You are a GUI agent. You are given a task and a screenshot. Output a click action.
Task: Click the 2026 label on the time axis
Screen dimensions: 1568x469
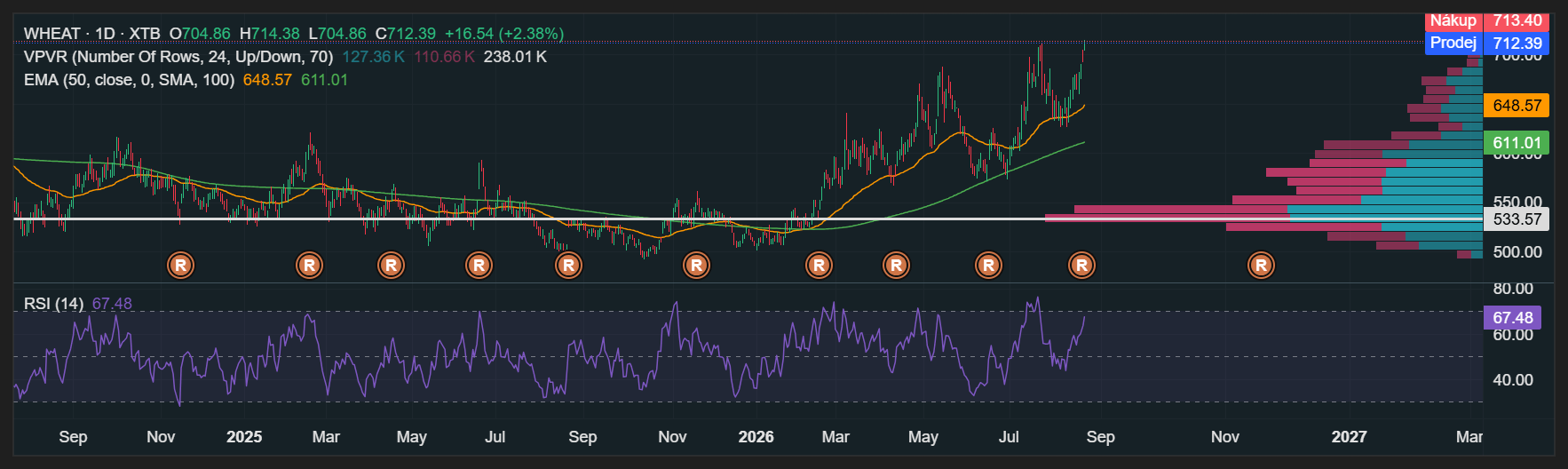[756, 437]
